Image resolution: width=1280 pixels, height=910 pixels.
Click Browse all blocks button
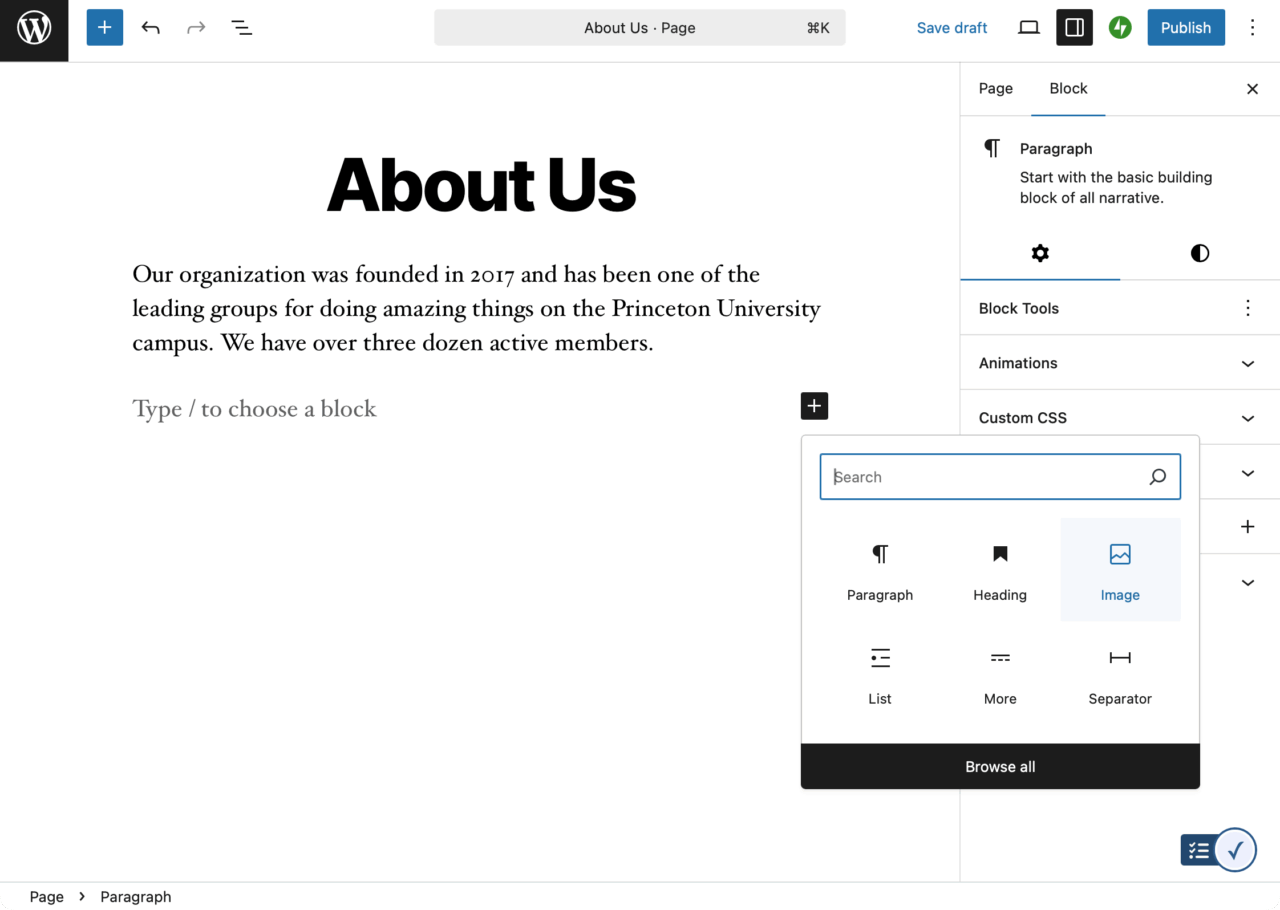coord(1000,767)
